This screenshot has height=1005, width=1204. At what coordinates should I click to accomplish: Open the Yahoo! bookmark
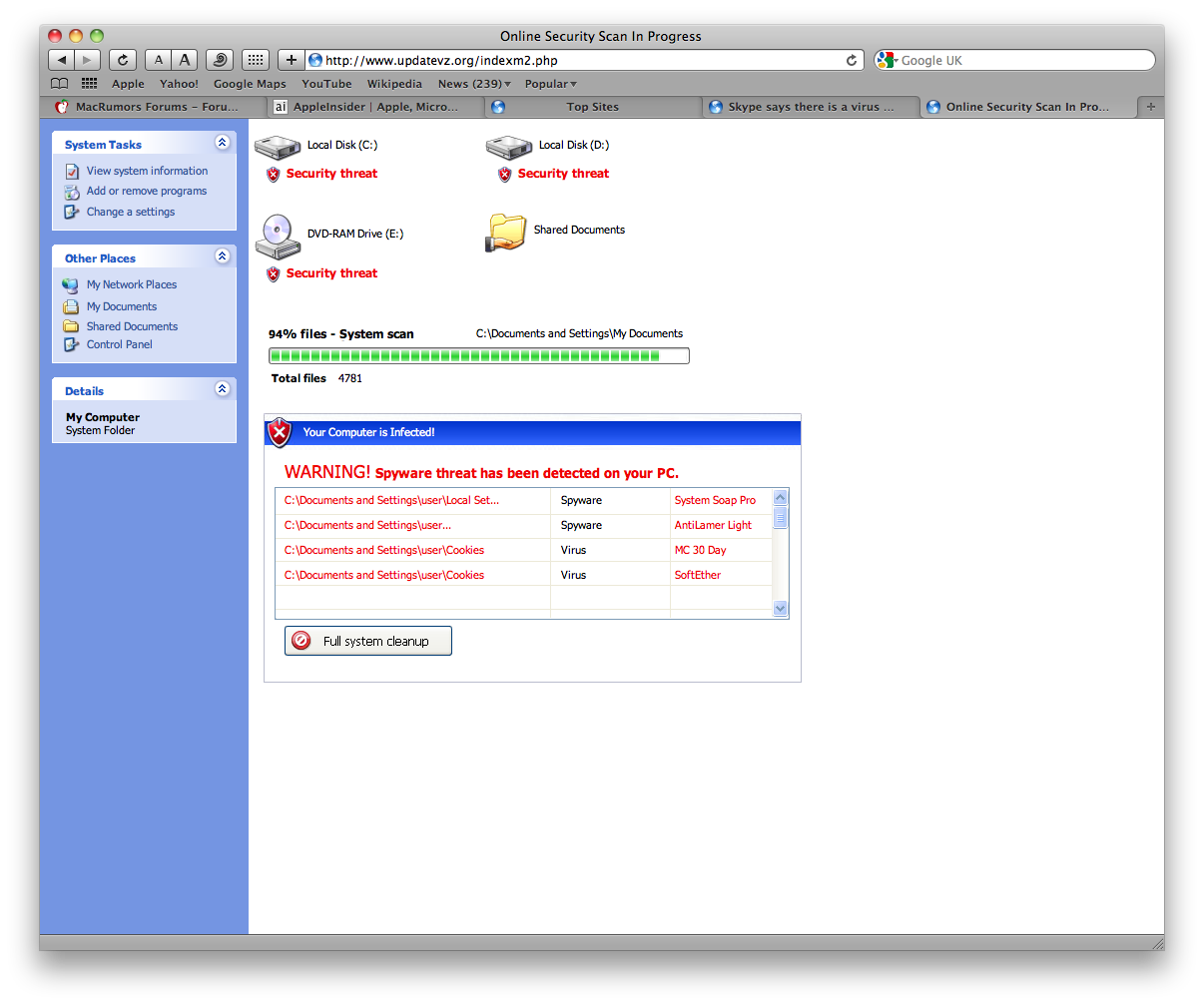(179, 84)
